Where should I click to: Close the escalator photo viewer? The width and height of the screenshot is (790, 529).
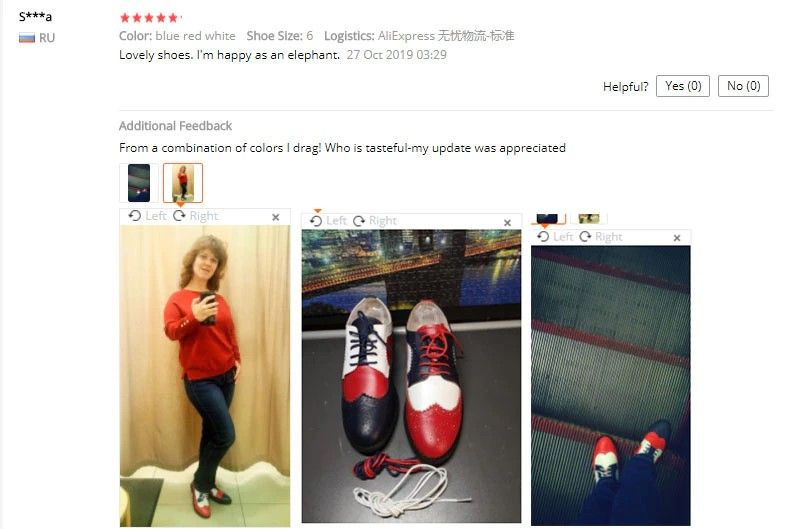[677, 238]
